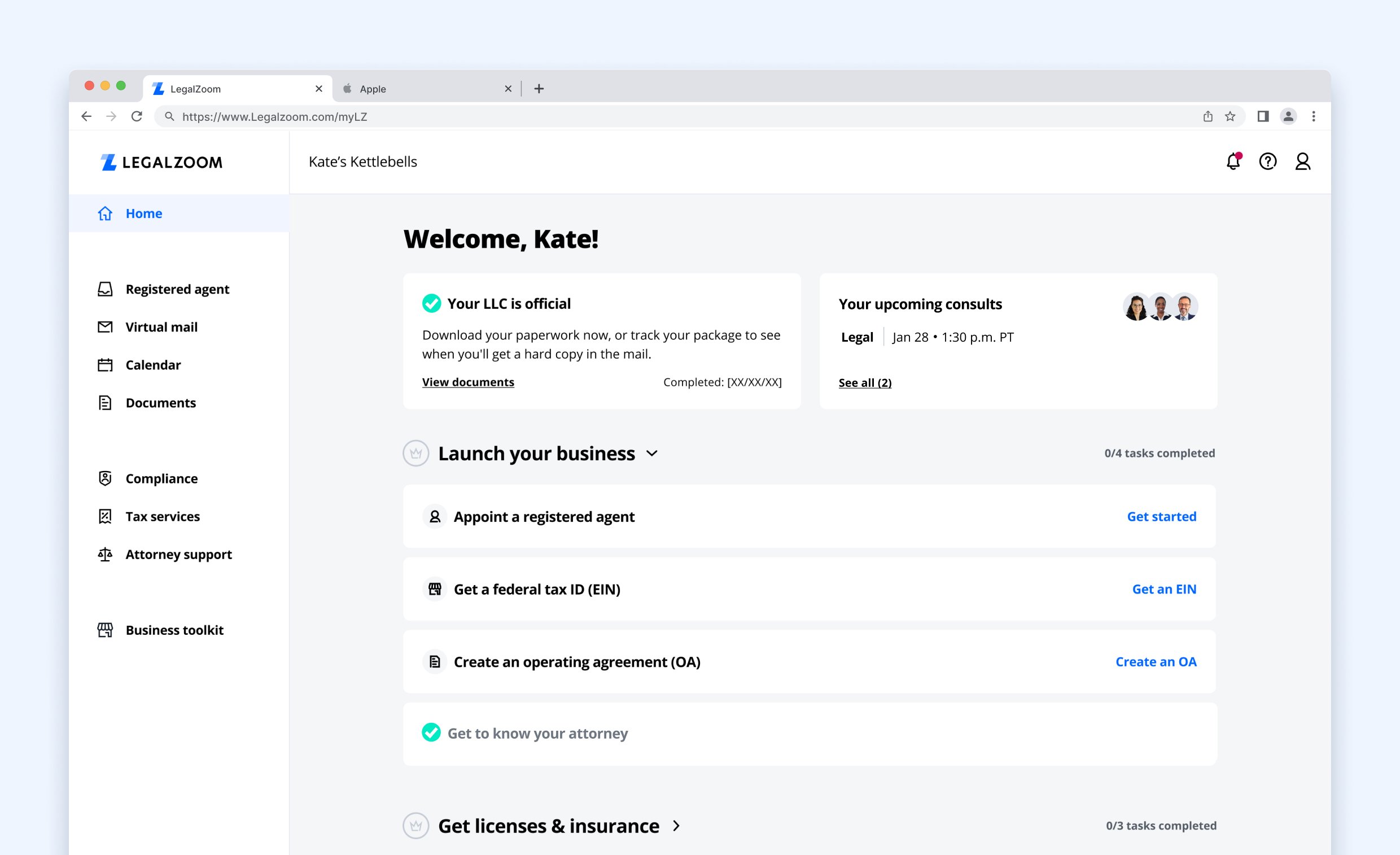Click the Get to know attorney checkmark
Image resolution: width=1400 pixels, height=855 pixels.
[x=431, y=733]
